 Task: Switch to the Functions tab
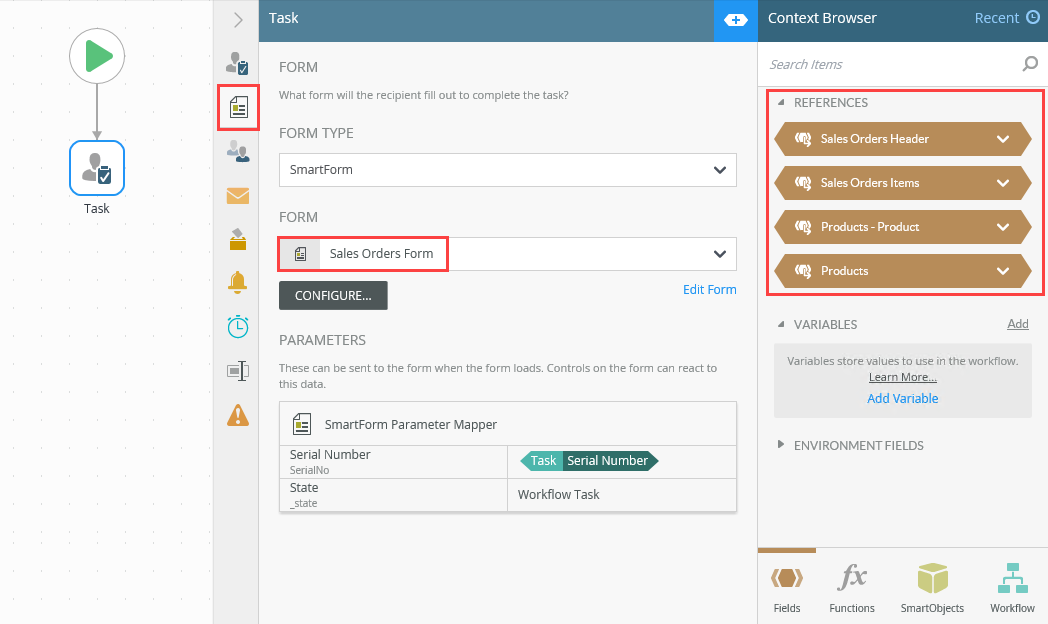pos(852,588)
